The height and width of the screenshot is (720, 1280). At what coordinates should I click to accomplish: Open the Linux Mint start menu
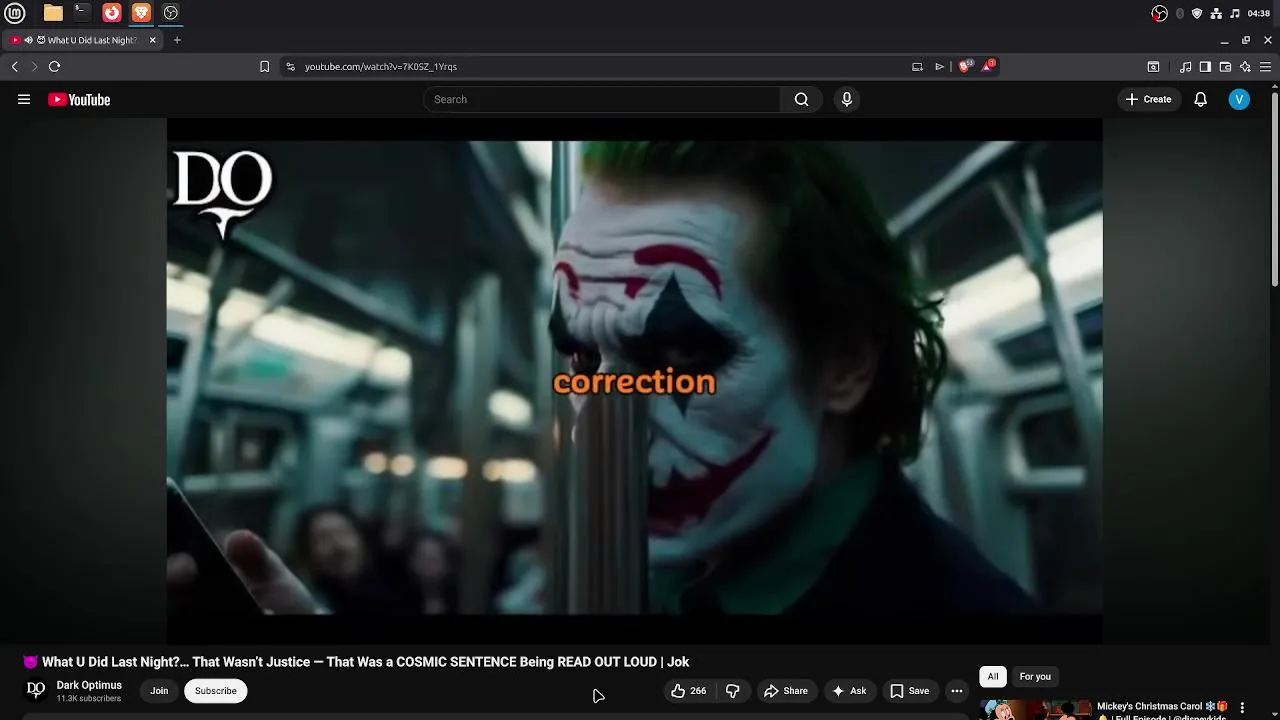pos(15,13)
